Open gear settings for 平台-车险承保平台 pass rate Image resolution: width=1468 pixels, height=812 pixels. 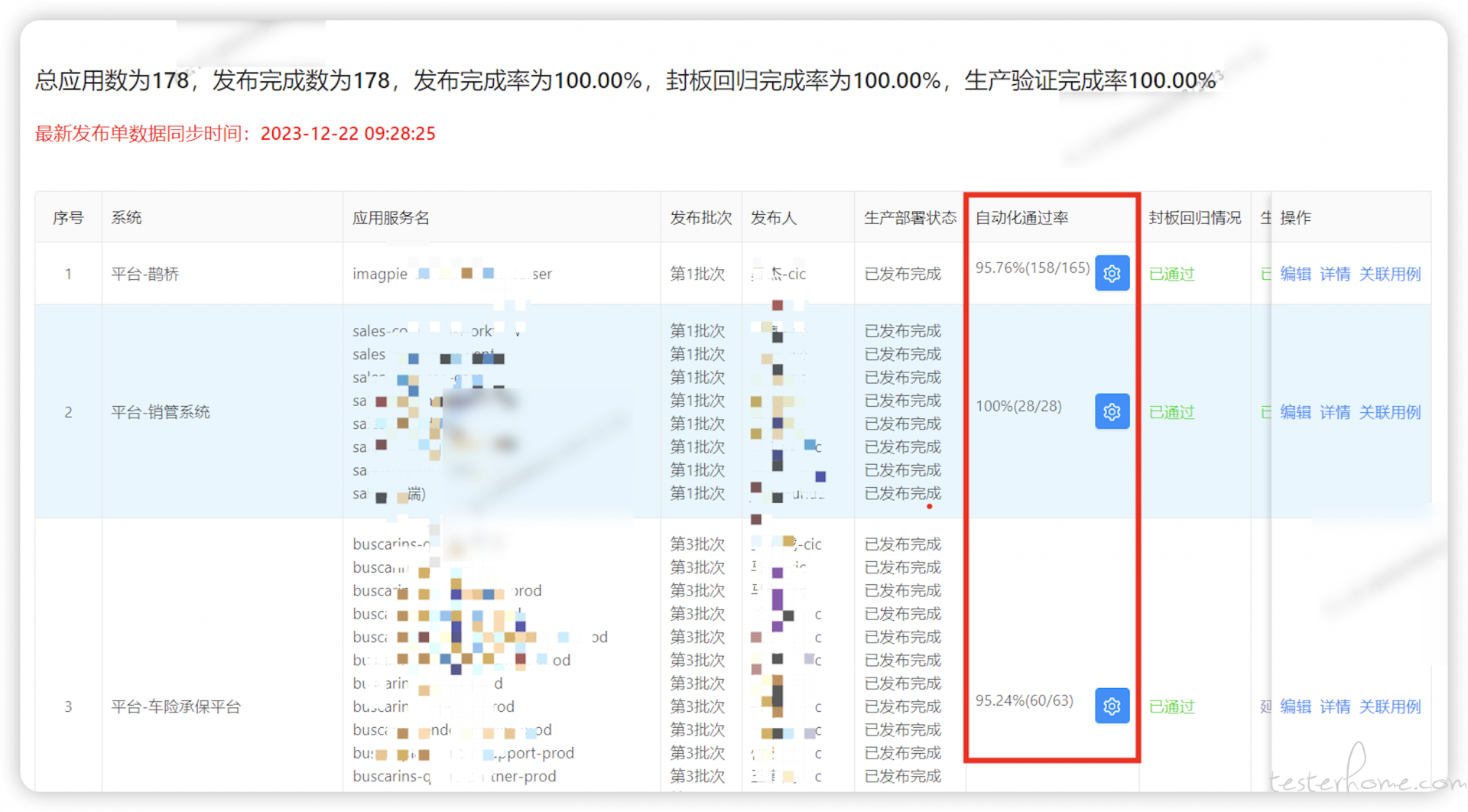(x=1112, y=706)
